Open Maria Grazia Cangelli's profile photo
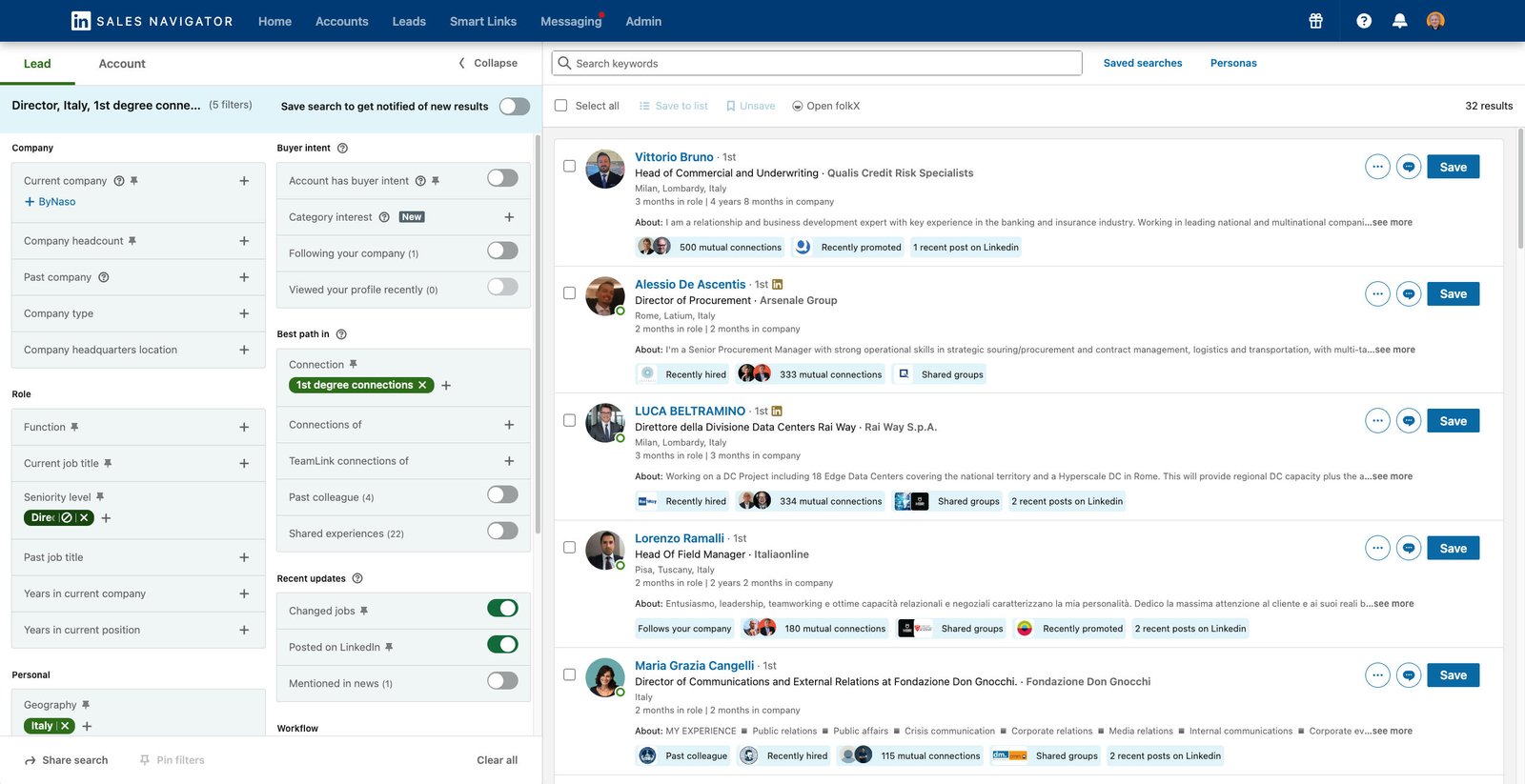Screen dimensions: 1525x784 [604, 677]
